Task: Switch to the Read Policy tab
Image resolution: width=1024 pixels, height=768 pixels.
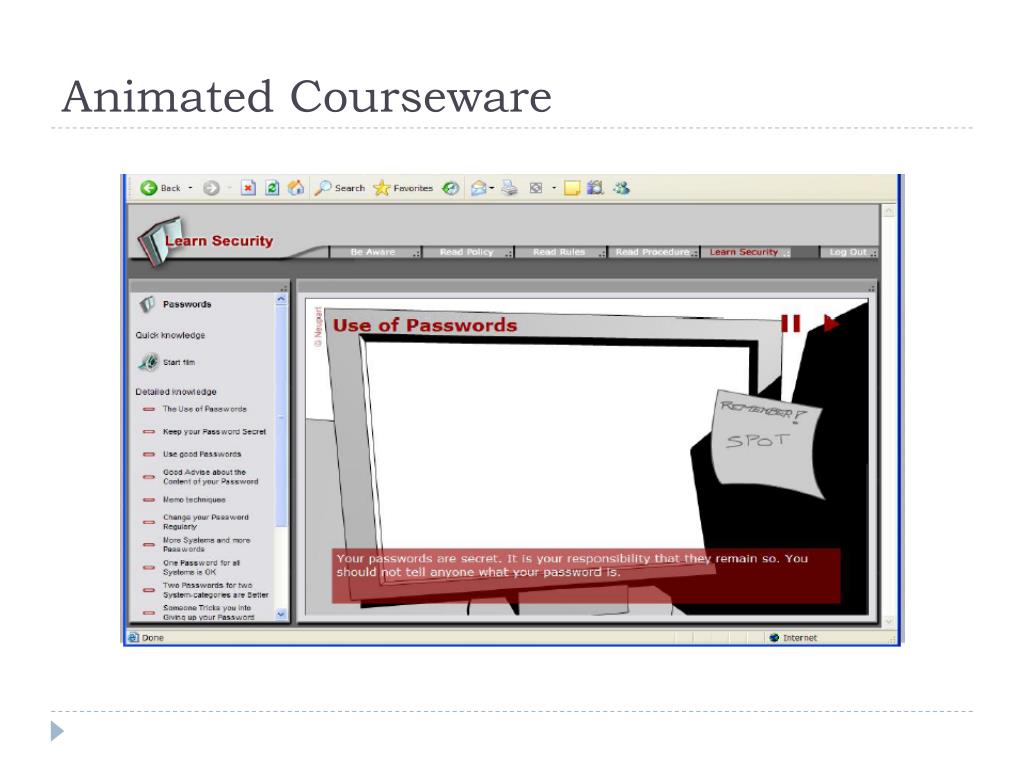Action: pos(468,252)
